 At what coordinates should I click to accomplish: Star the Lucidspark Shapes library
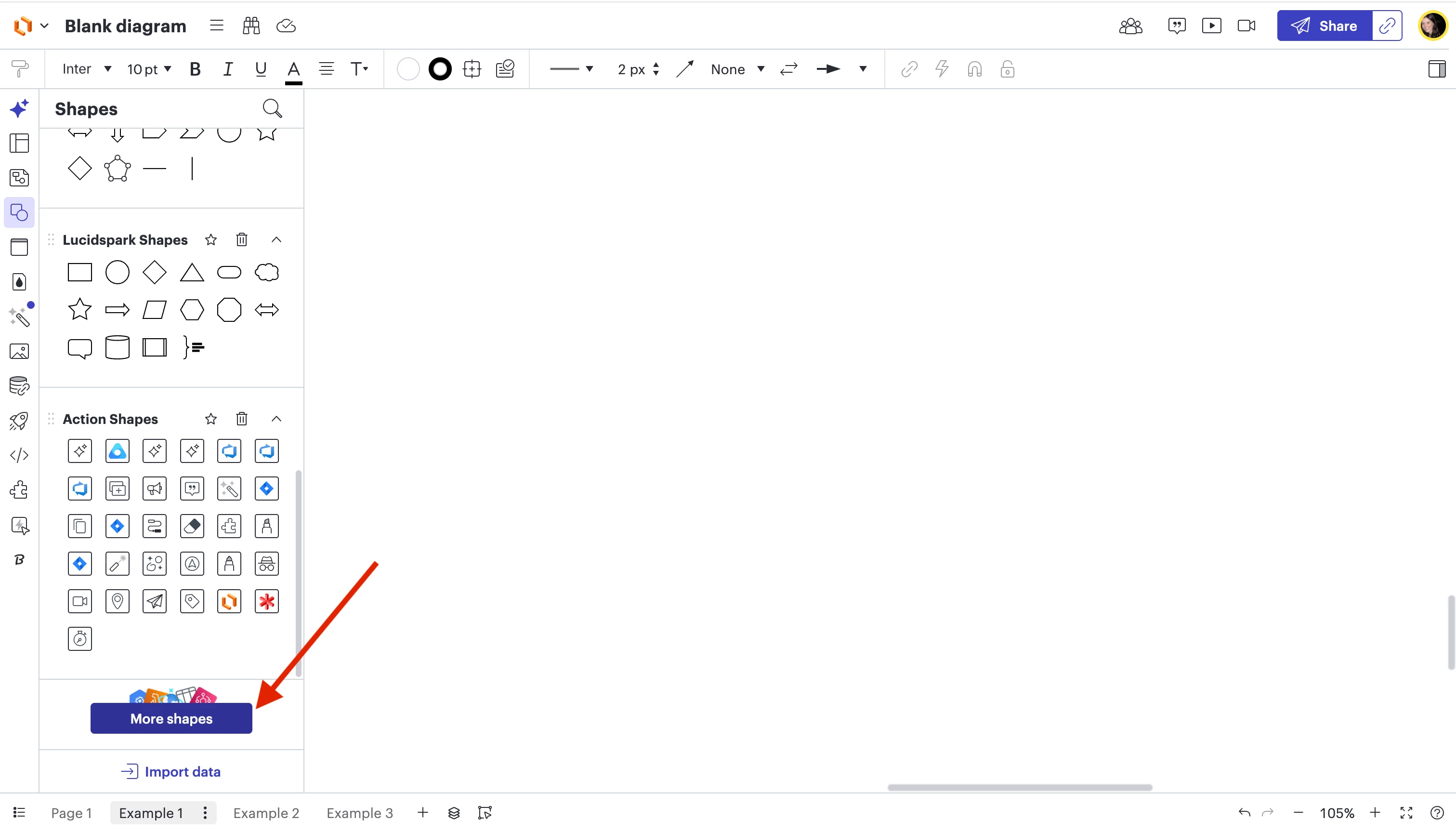point(211,240)
